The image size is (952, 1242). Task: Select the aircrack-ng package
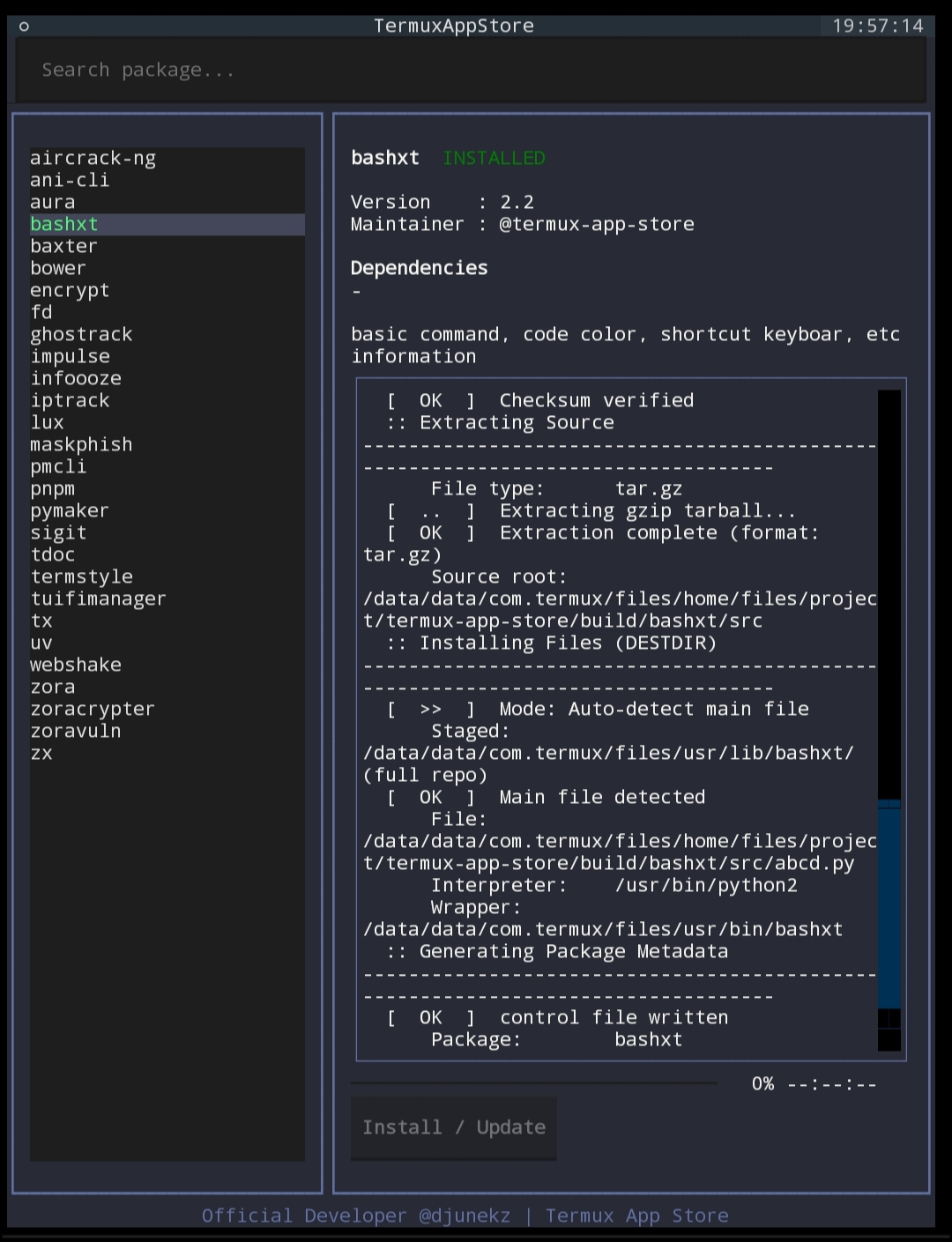pos(93,158)
